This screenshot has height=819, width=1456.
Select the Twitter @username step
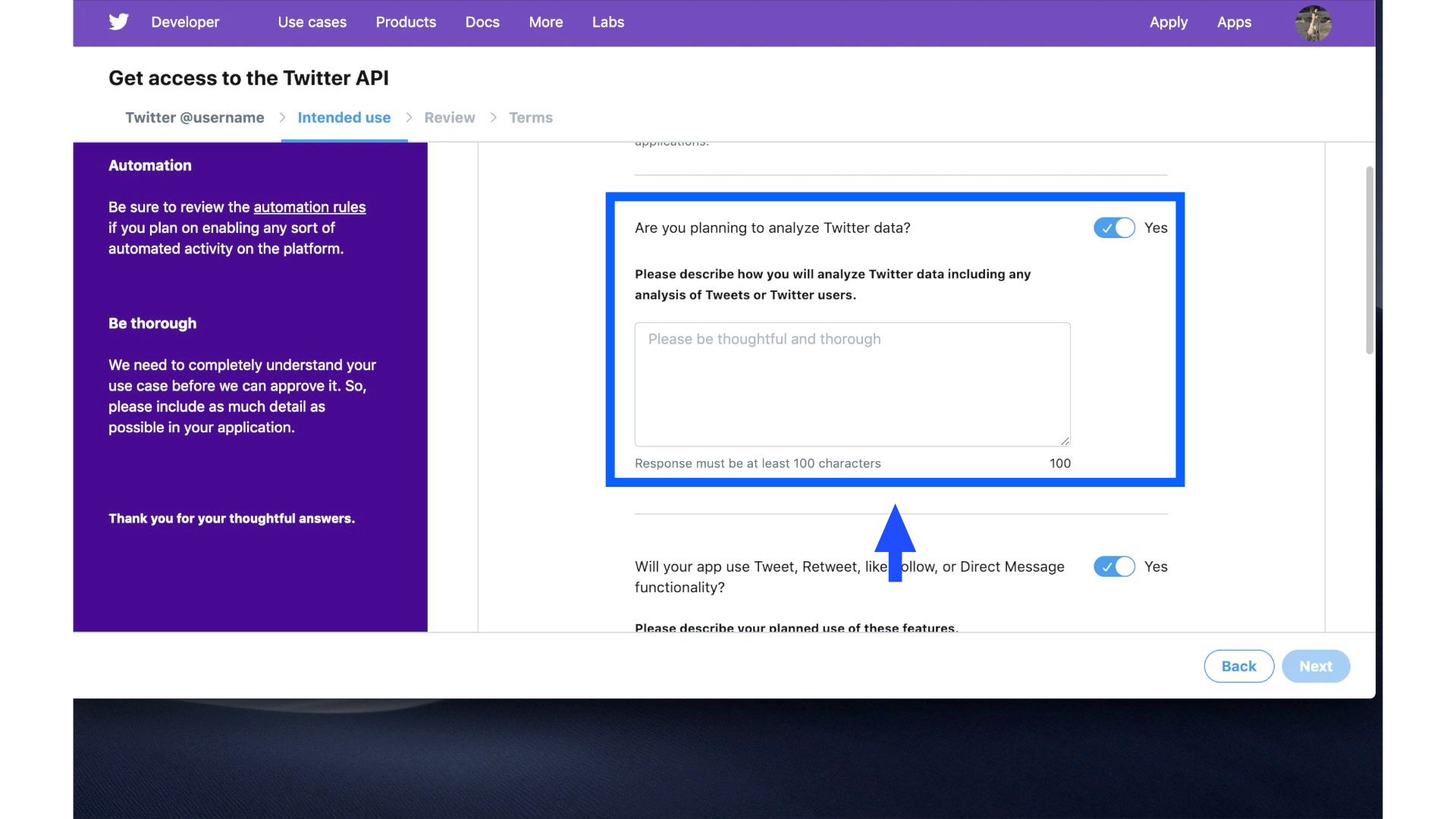point(195,118)
